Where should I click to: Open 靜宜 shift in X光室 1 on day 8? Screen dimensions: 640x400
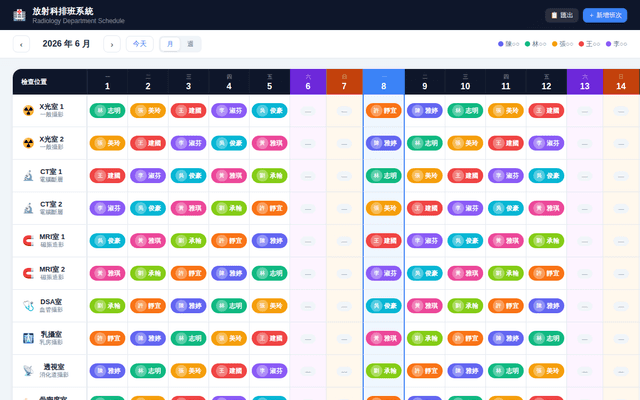(384, 111)
